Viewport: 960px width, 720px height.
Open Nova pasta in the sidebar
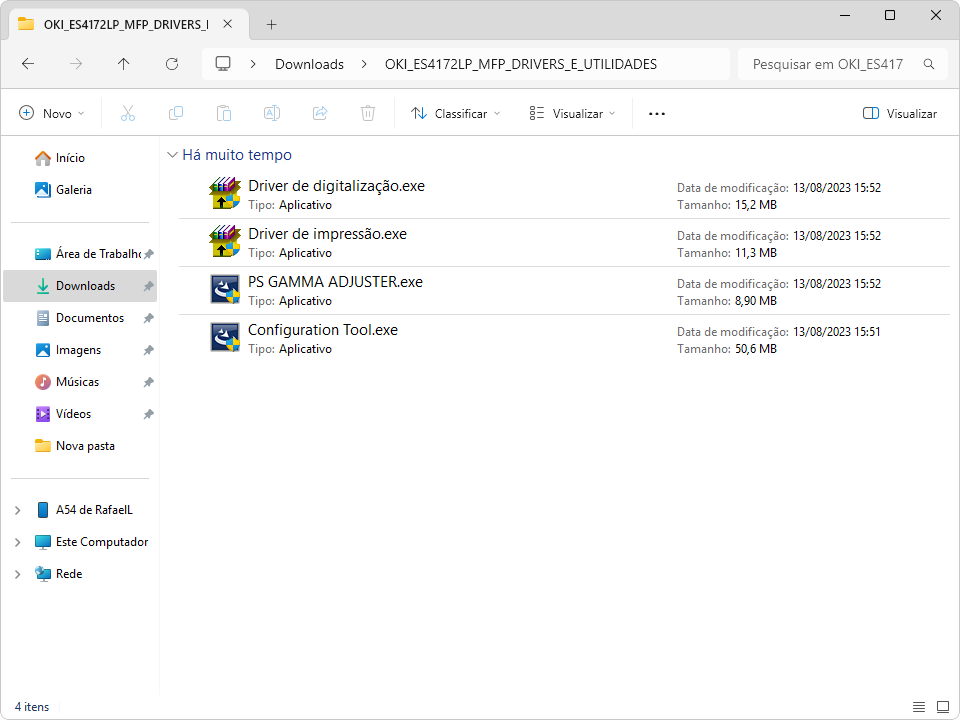click(x=80, y=446)
